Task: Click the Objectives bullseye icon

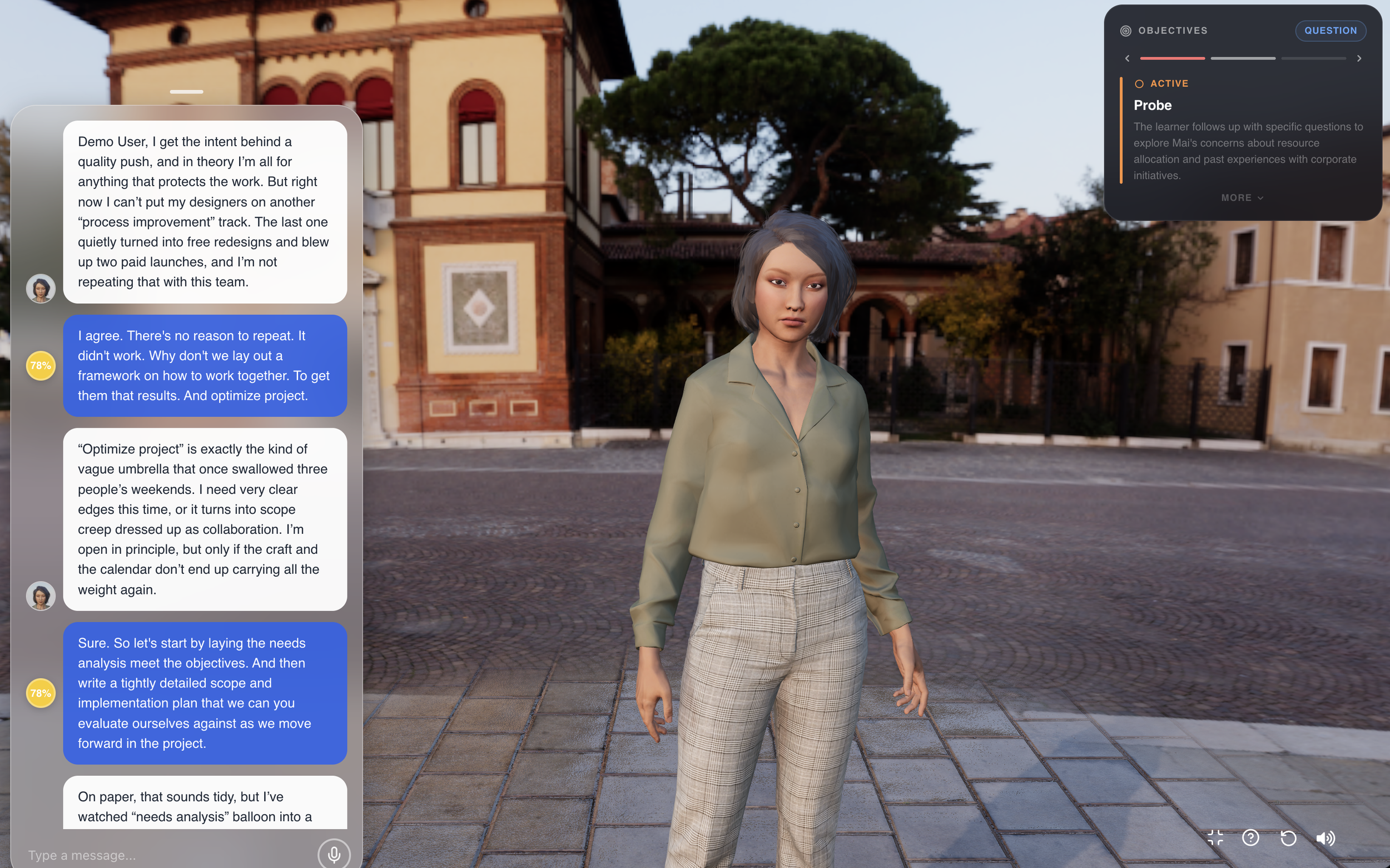Action: [x=1126, y=31]
